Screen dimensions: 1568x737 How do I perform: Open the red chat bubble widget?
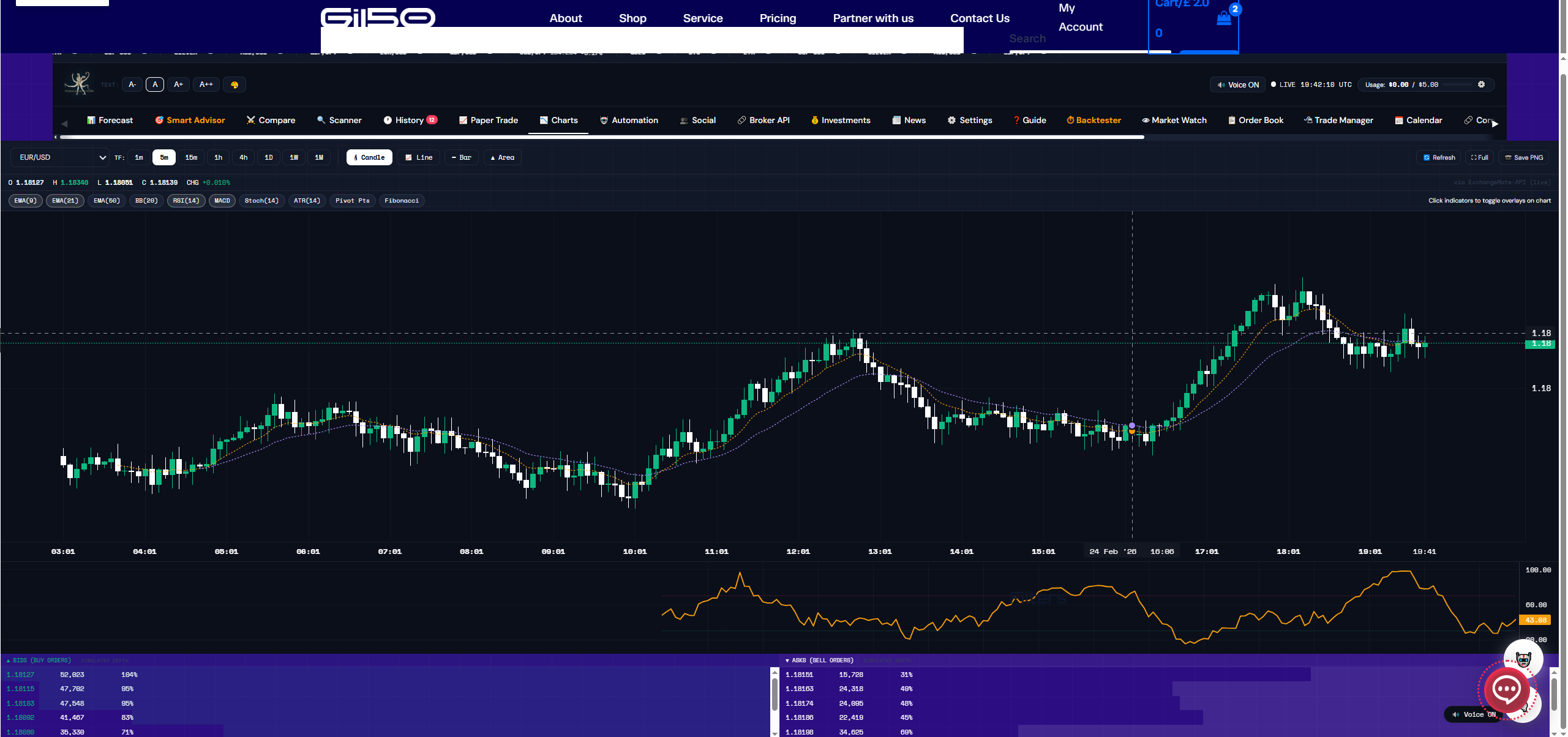coord(1506,689)
